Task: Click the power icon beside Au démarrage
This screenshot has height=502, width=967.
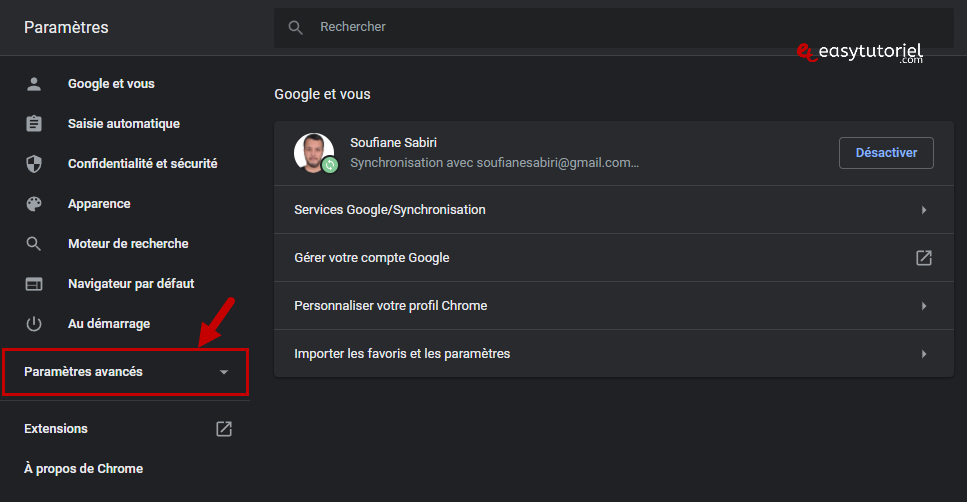Action: [34, 324]
